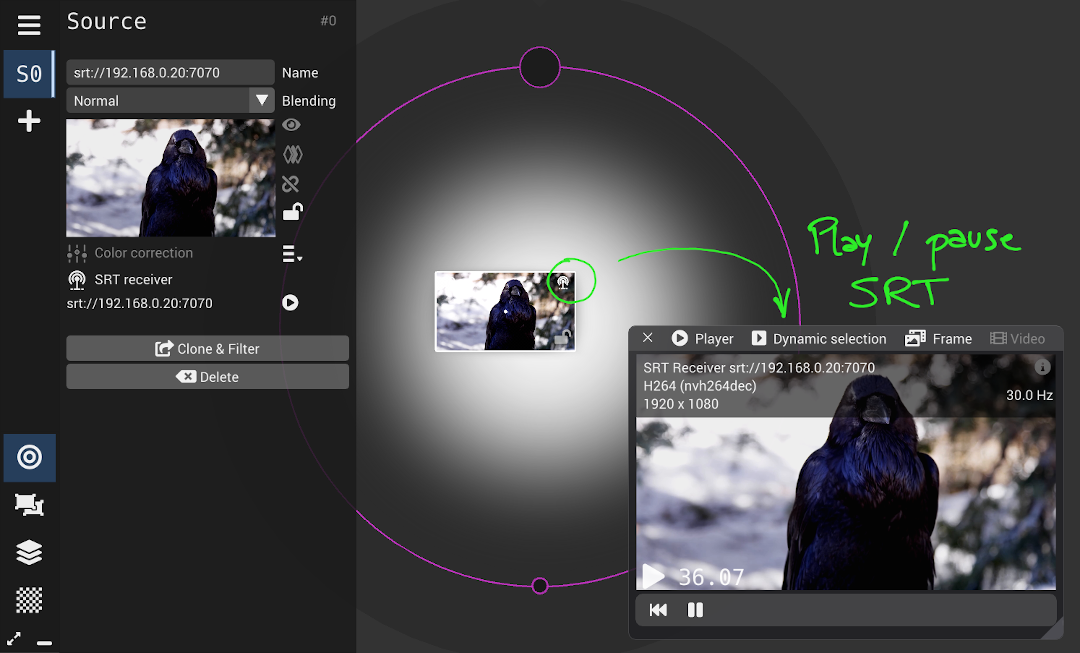Delete the current source
Screen dimensions: 1080x653
pos(207,377)
